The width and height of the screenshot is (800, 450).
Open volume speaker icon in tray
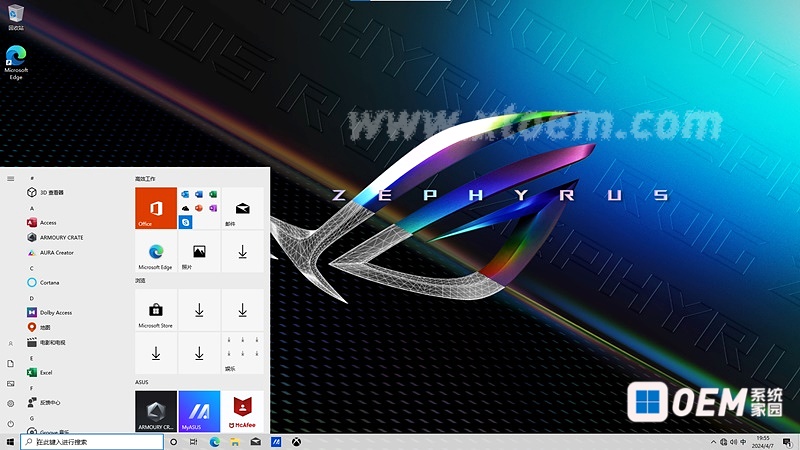coord(734,442)
